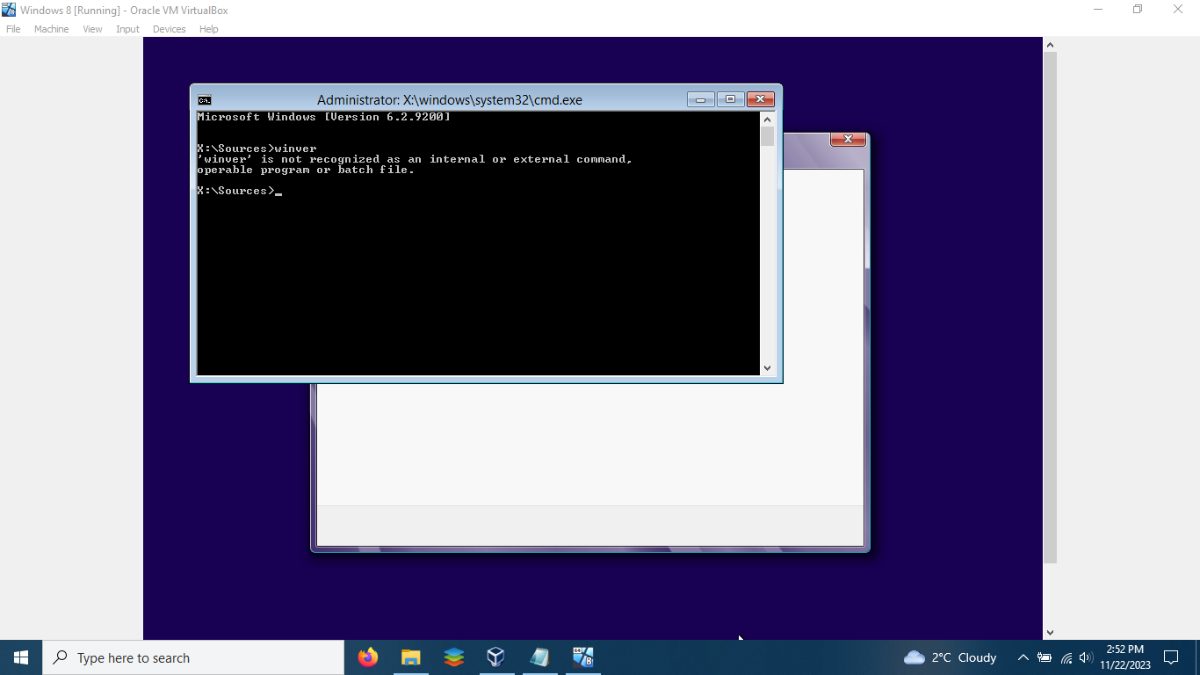This screenshot has width=1200, height=675.
Task: Open the View menu
Action: pos(92,29)
